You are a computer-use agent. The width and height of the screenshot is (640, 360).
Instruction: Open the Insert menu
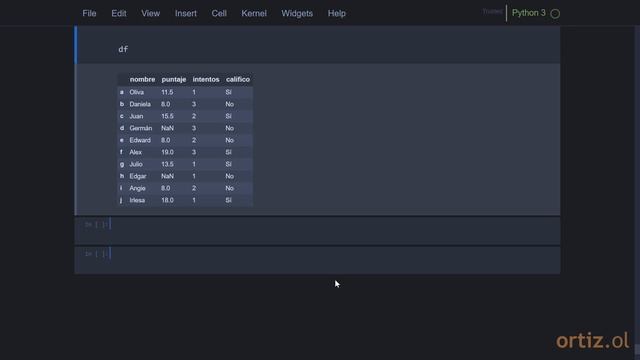click(x=186, y=13)
